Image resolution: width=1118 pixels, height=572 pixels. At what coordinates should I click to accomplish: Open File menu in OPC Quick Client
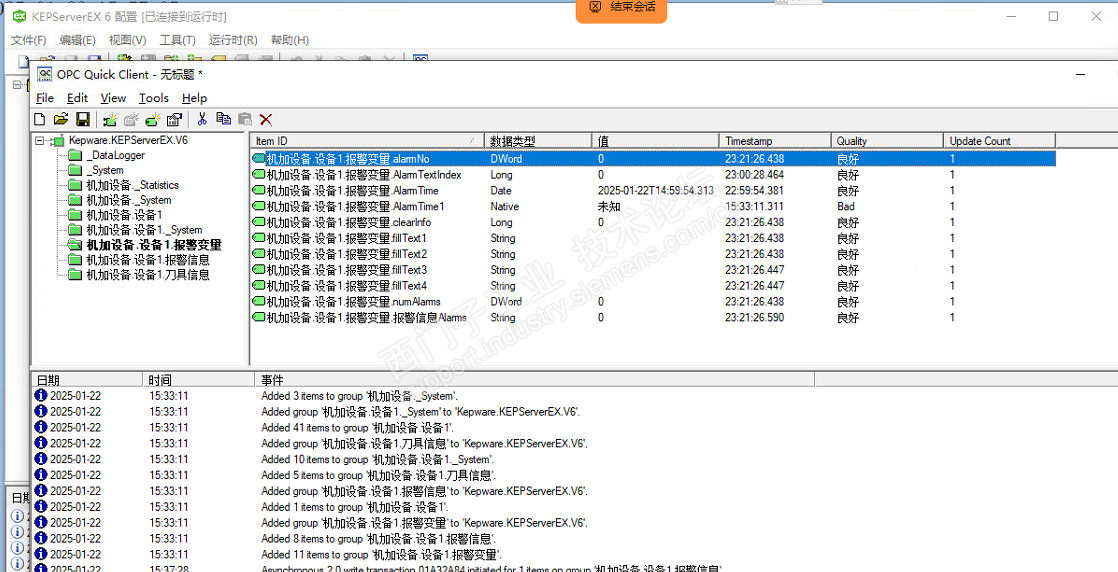click(x=44, y=98)
